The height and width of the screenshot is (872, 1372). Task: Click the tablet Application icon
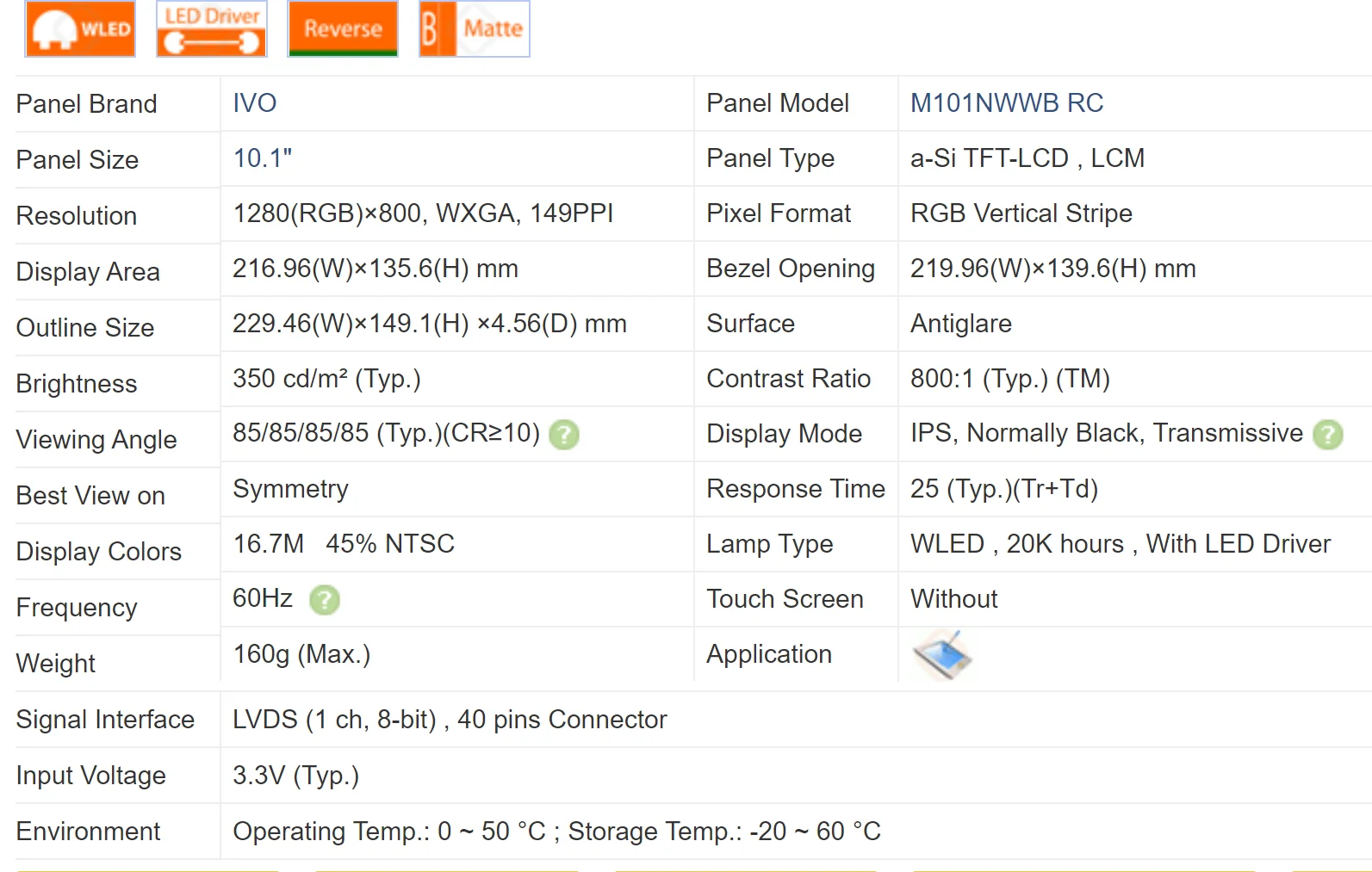coord(942,655)
